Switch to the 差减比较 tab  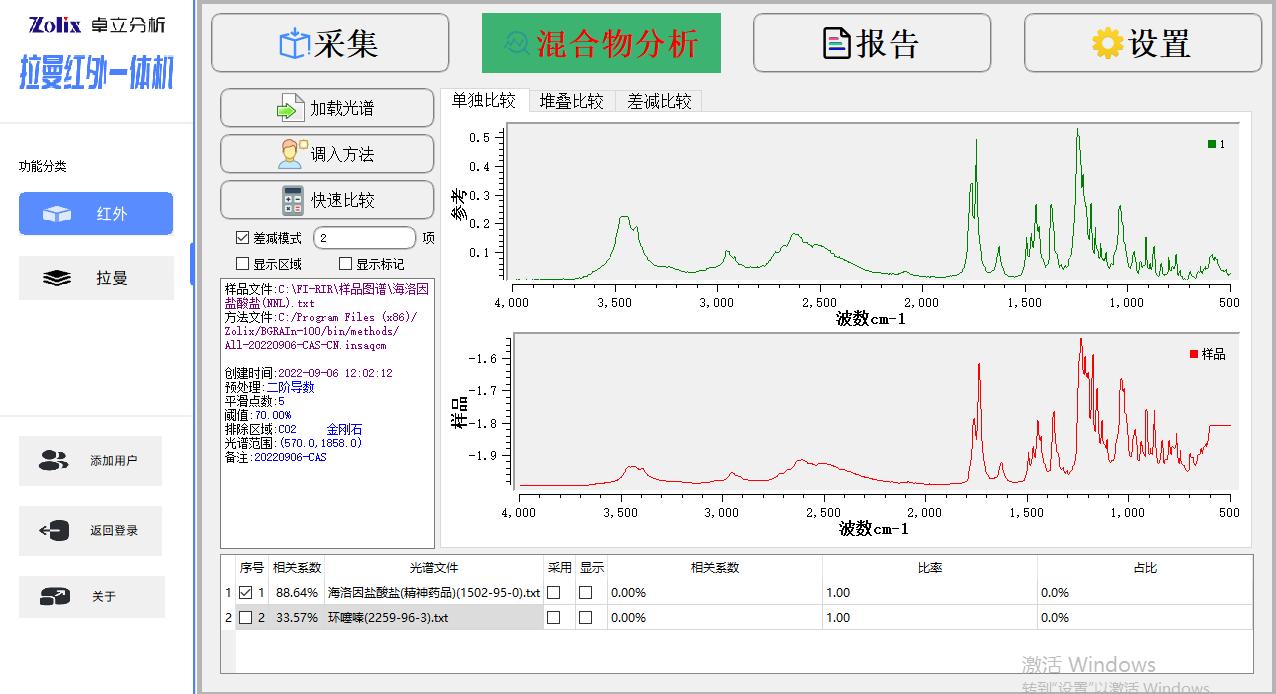(x=659, y=101)
